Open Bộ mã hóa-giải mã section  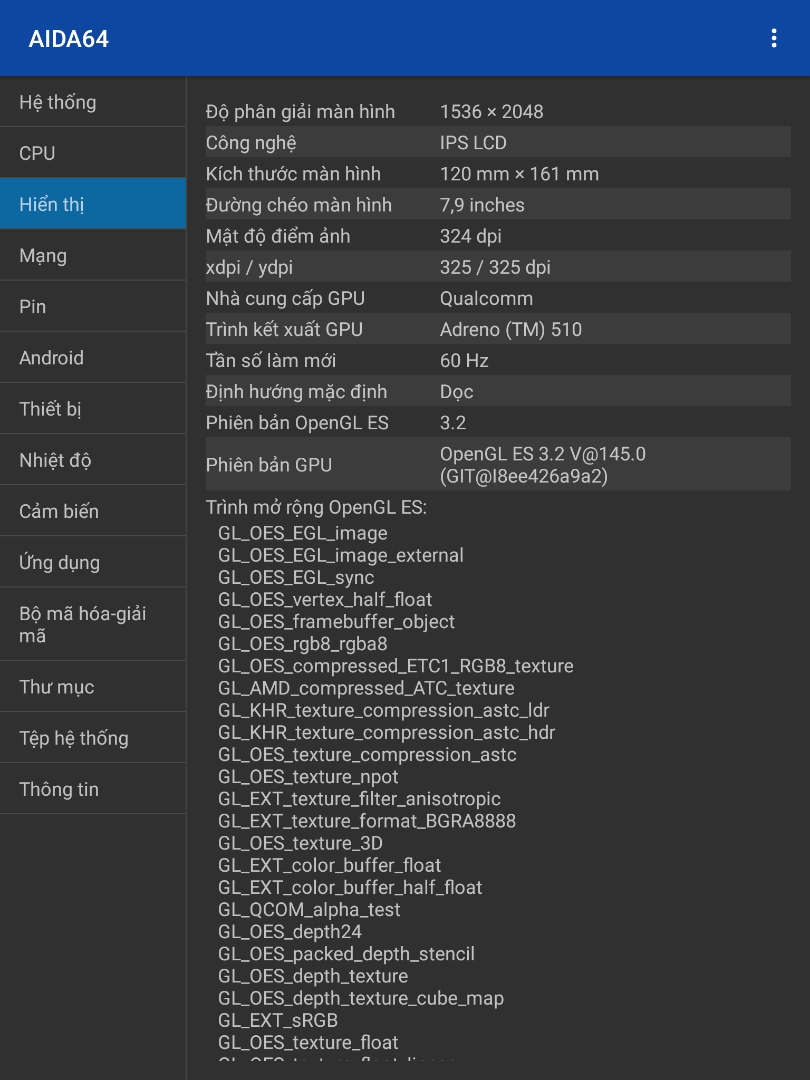(x=93, y=624)
